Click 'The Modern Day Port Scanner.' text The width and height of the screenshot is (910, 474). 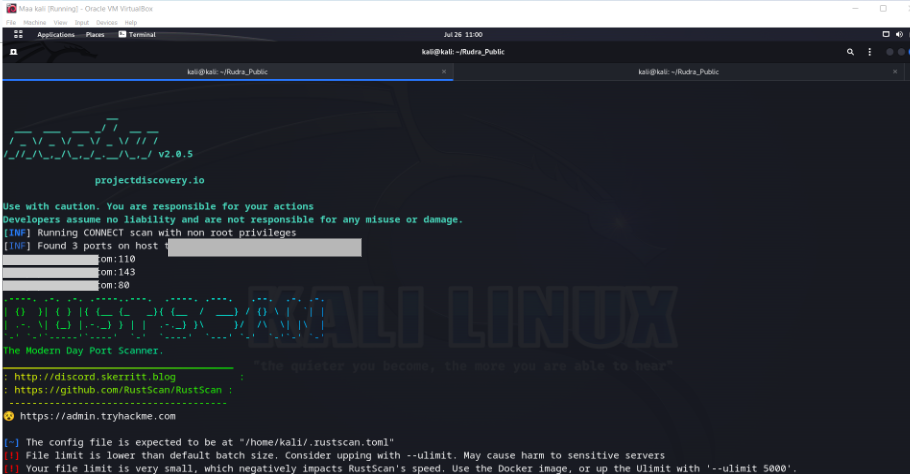point(83,351)
